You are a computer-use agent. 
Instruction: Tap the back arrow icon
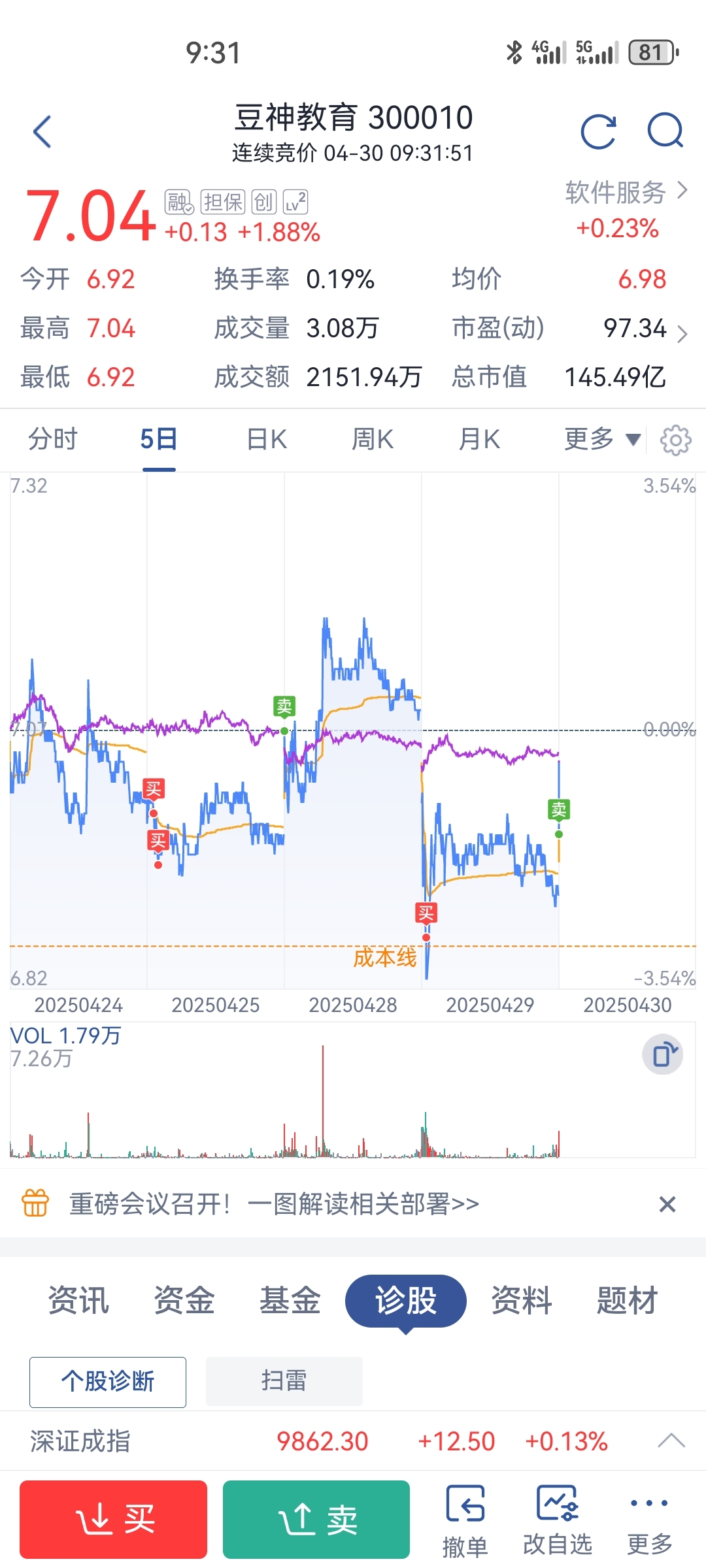click(x=42, y=132)
